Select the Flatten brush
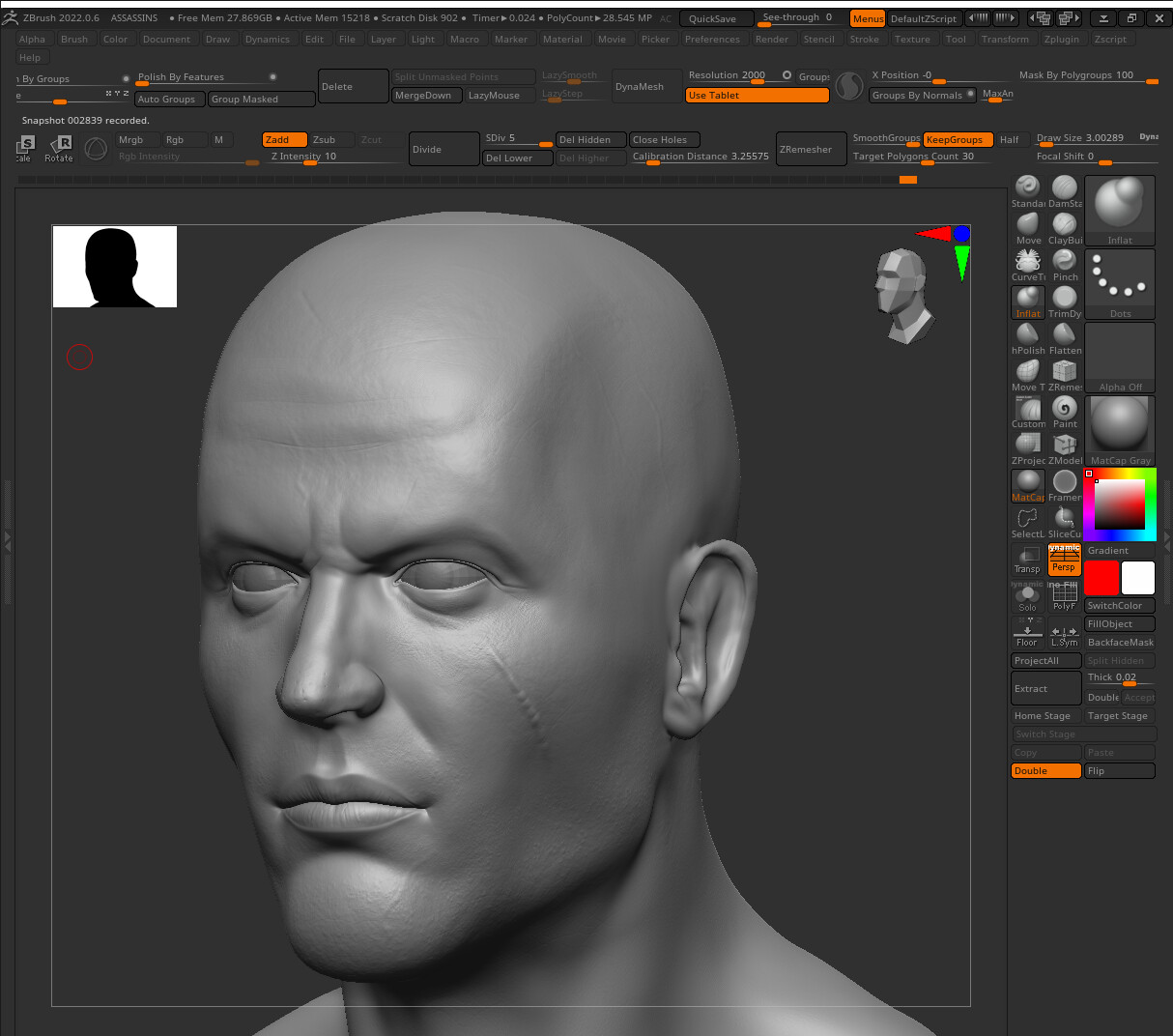Viewport: 1173px width, 1036px height. point(1064,335)
